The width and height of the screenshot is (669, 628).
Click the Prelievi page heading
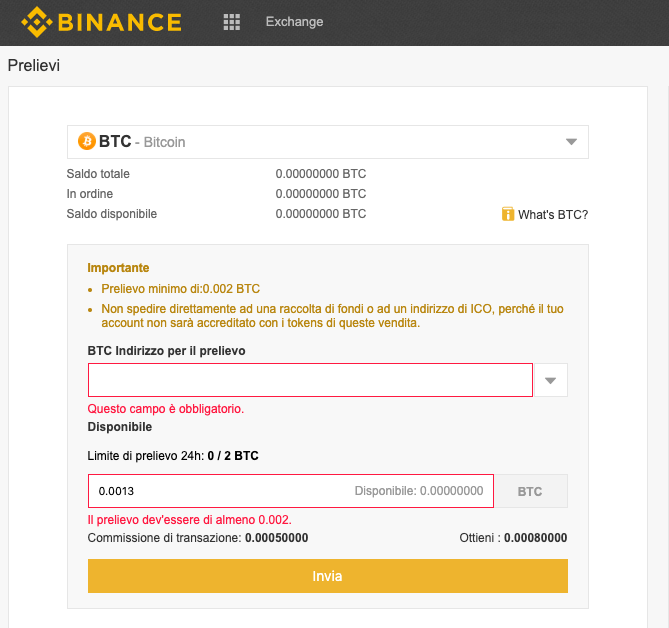coord(34,66)
